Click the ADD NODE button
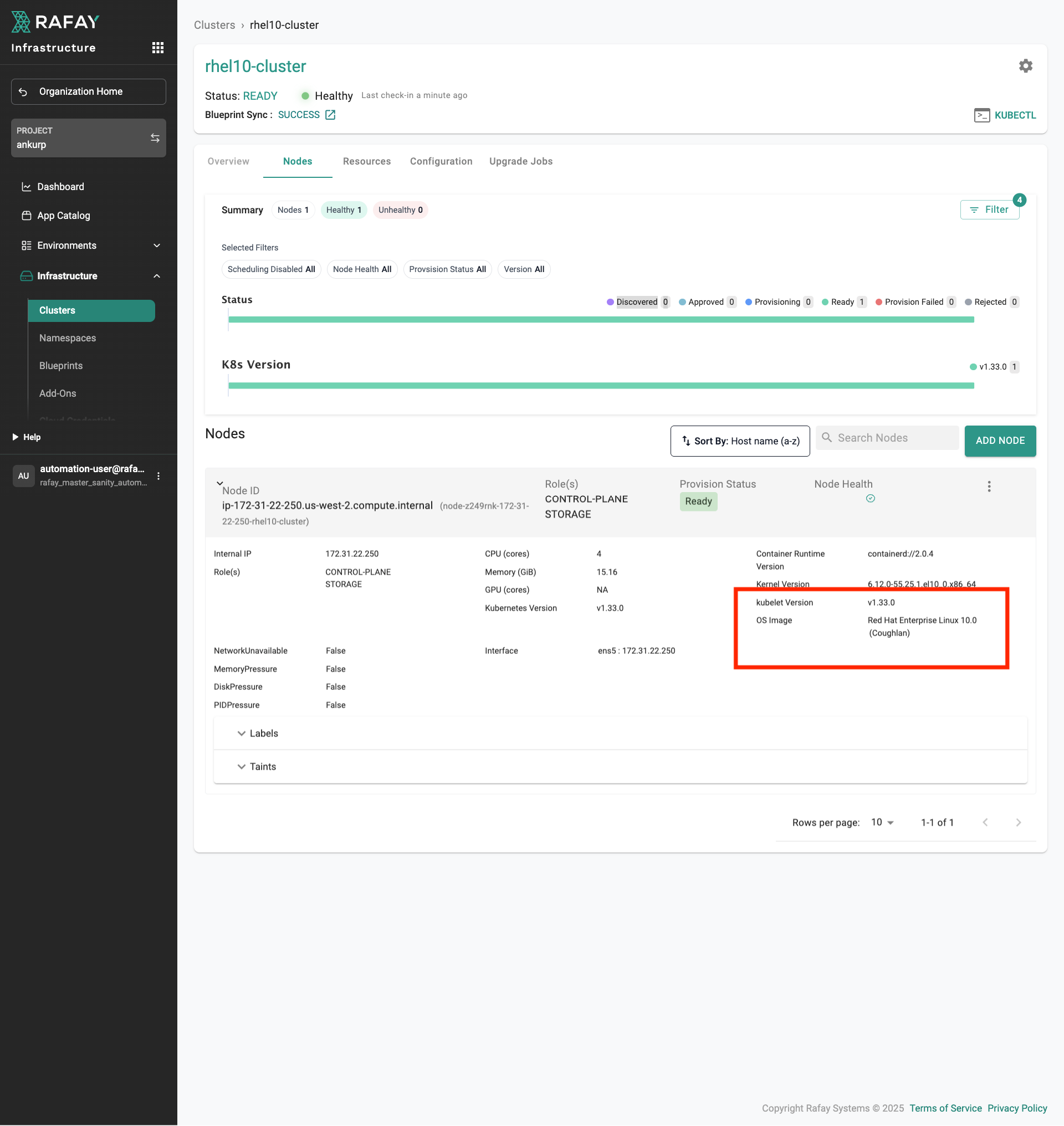This screenshot has height=1126, width=1064. coord(999,441)
